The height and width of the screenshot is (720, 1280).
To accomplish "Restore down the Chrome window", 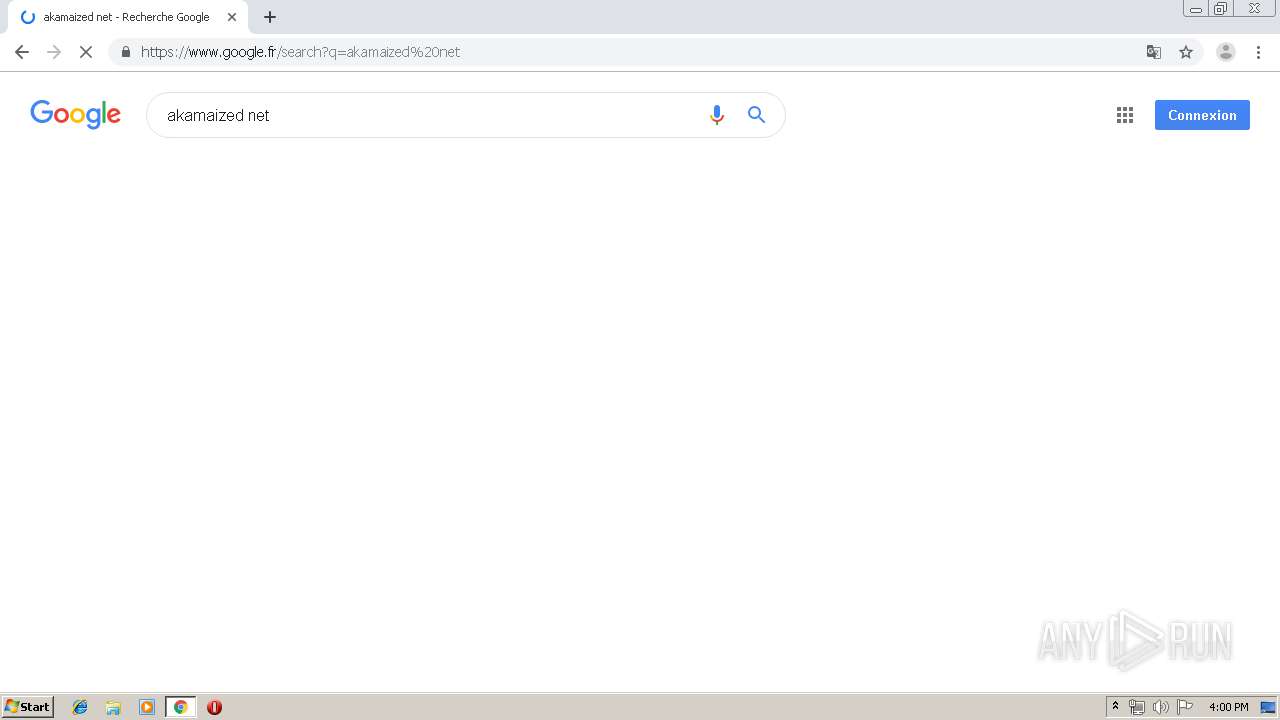I will point(1221,9).
